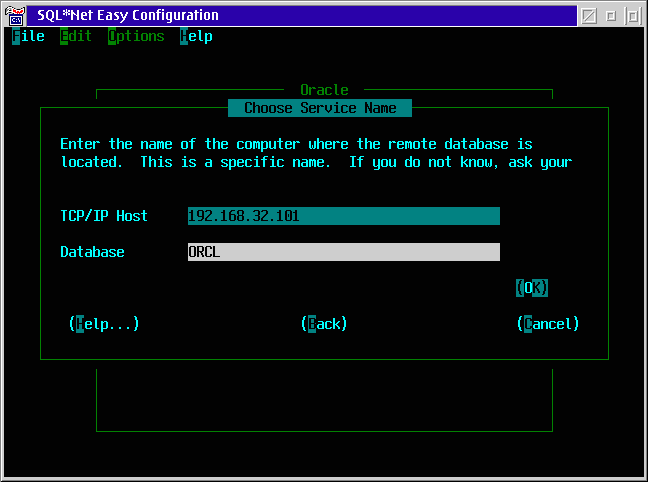Minimize the SQL*Net Easy Configuration window
The height and width of the screenshot is (482, 648).
click(588, 16)
